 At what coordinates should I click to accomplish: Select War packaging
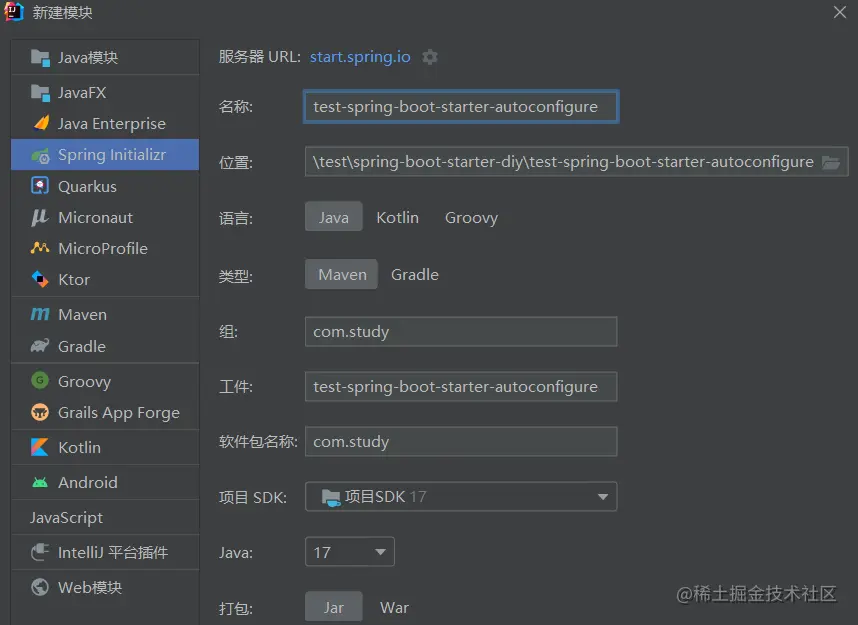pos(394,607)
